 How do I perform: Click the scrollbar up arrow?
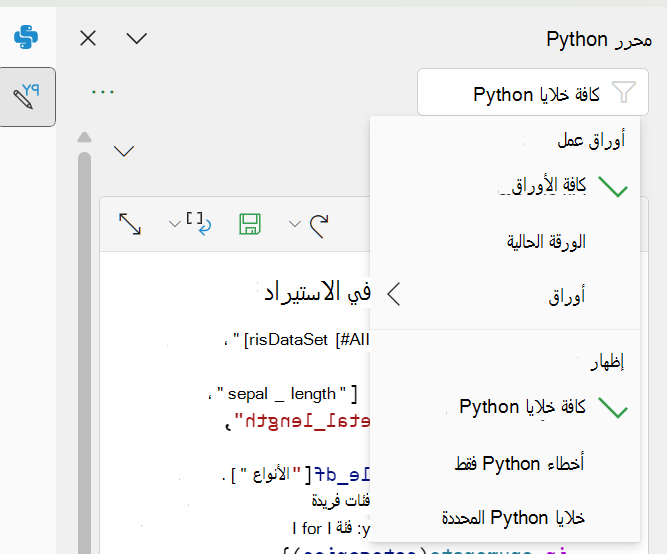84,137
